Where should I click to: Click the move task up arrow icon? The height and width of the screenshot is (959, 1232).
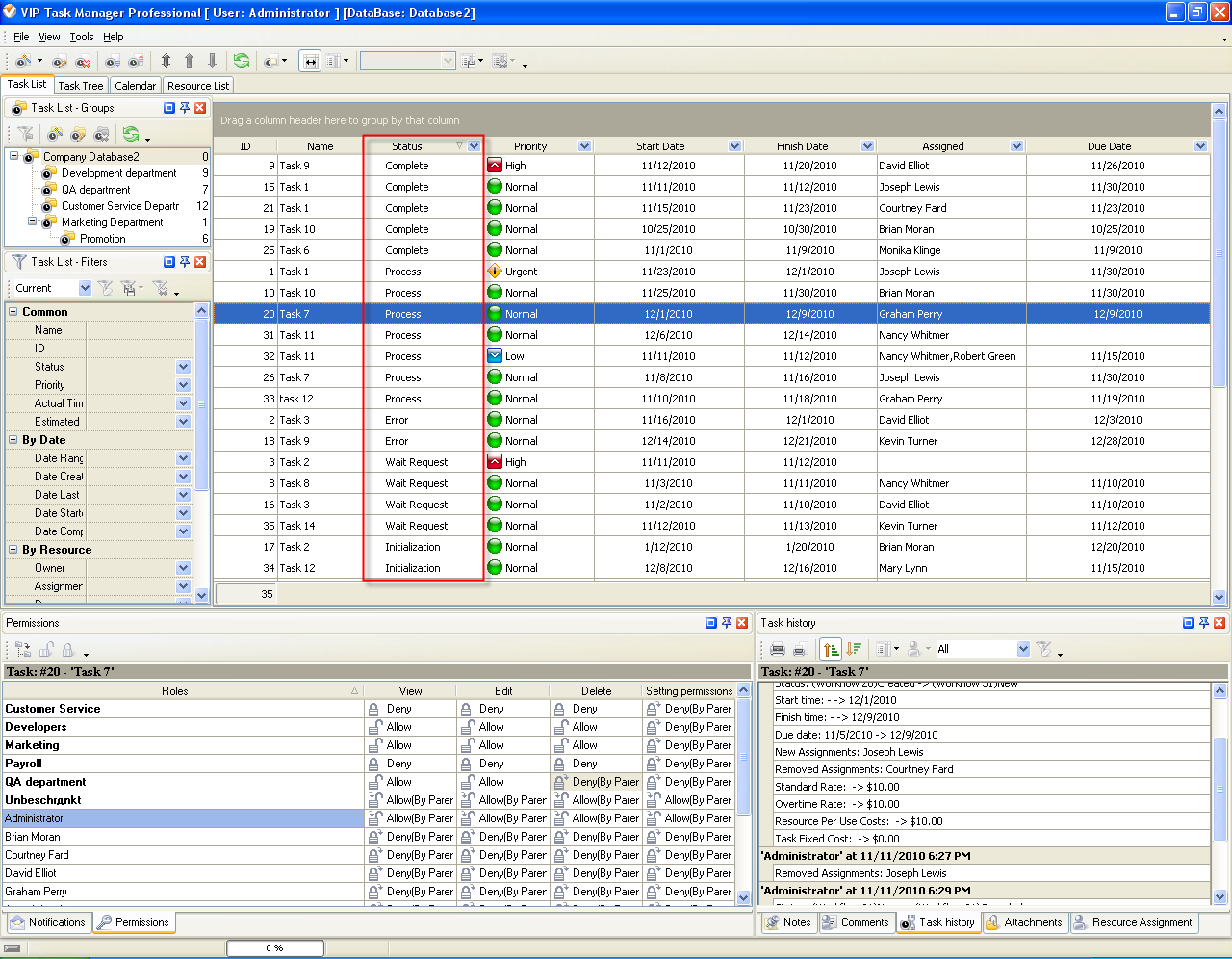click(x=189, y=61)
